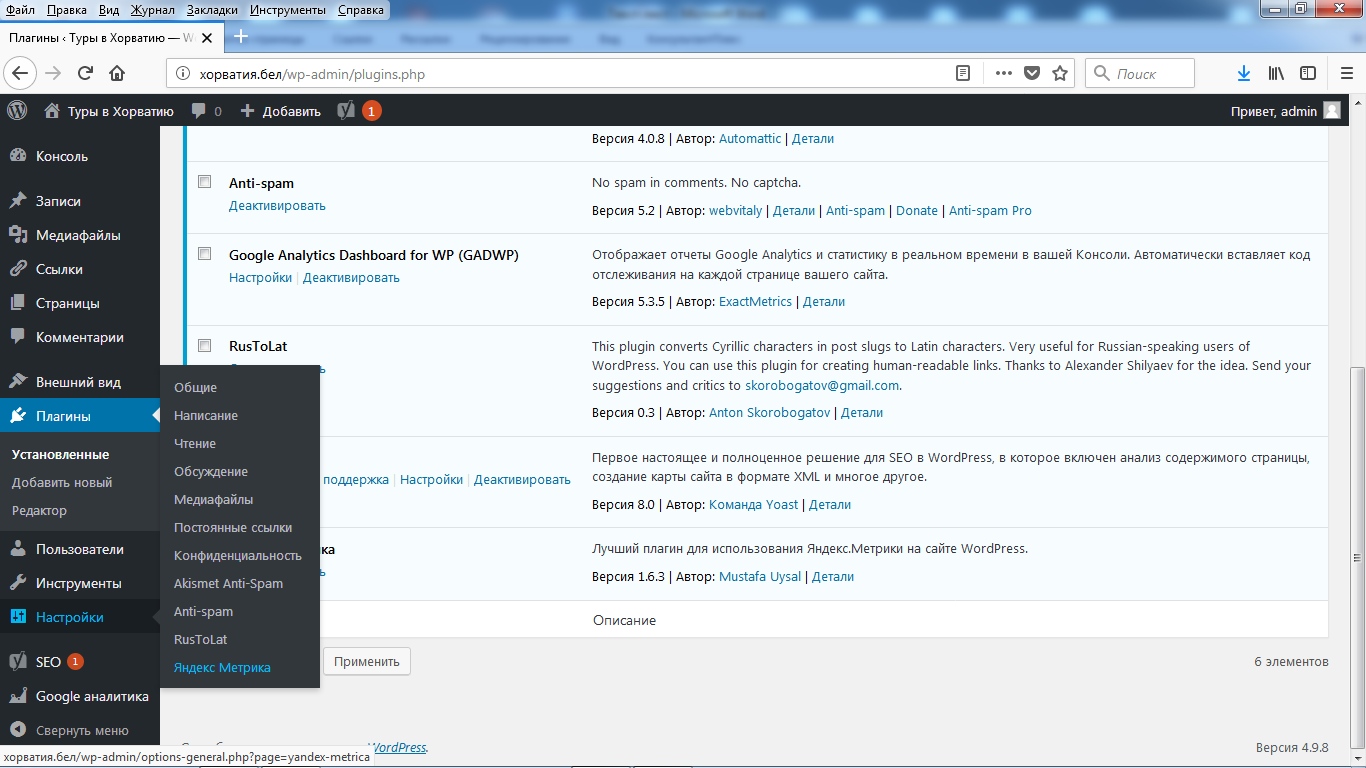Select the Google Analytics Dashboard plugin checkbox
This screenshot has height=768, width=1366.
(x=205, y=254)
